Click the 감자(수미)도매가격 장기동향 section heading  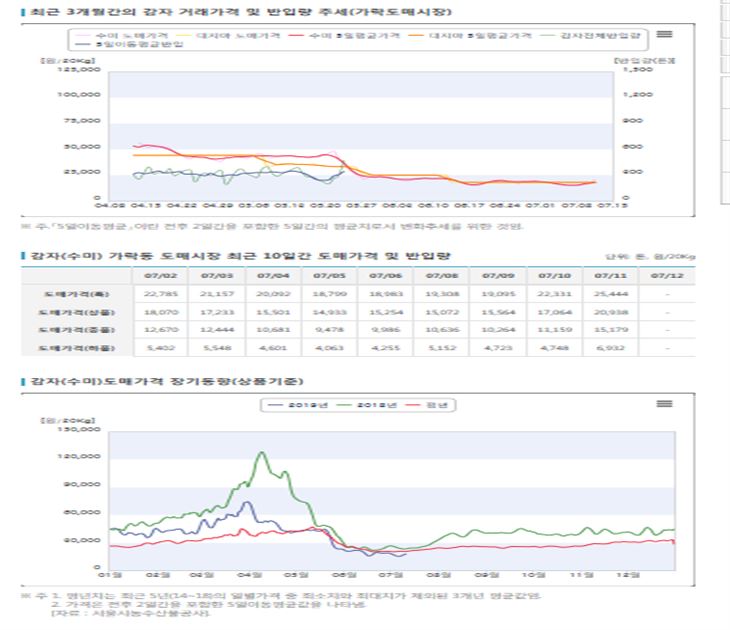point(167,381)
